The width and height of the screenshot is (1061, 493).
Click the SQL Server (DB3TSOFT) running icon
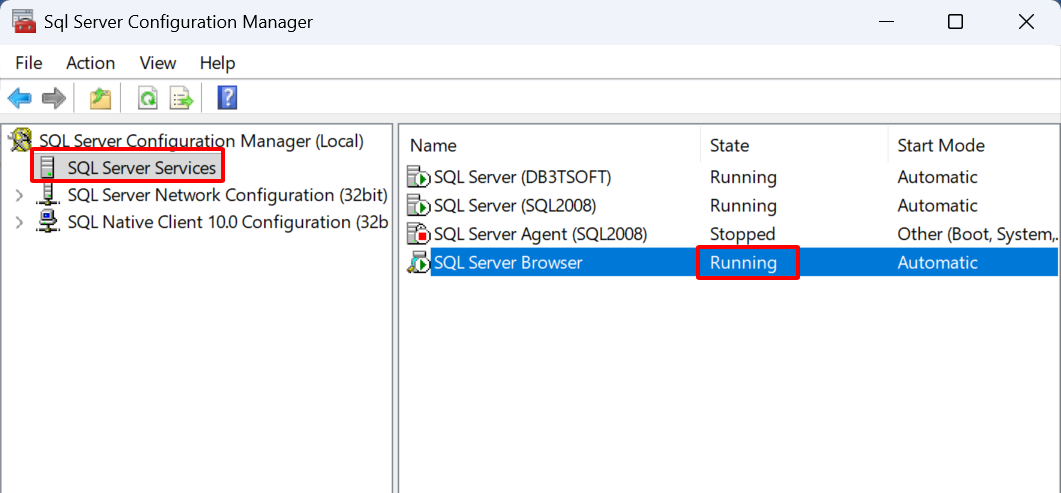coord(418,177)
